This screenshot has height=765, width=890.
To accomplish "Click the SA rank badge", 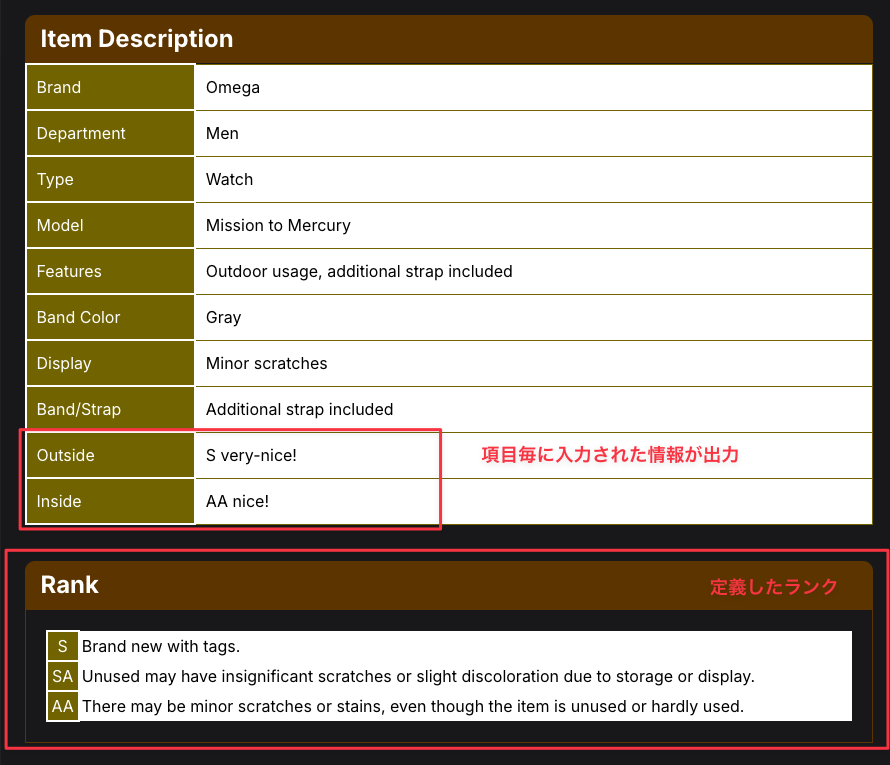I will tap(63, 677).
